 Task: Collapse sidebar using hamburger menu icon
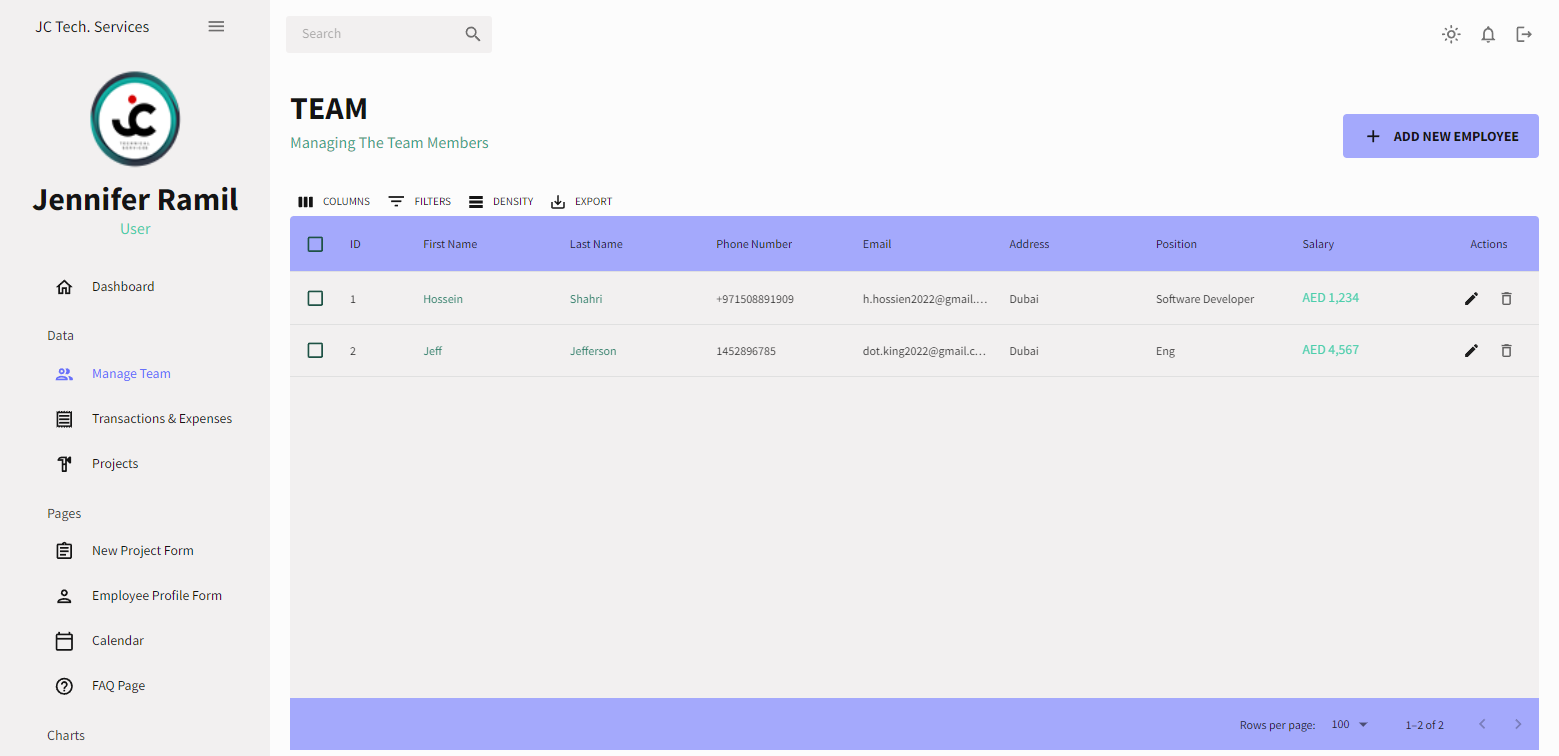216,26
